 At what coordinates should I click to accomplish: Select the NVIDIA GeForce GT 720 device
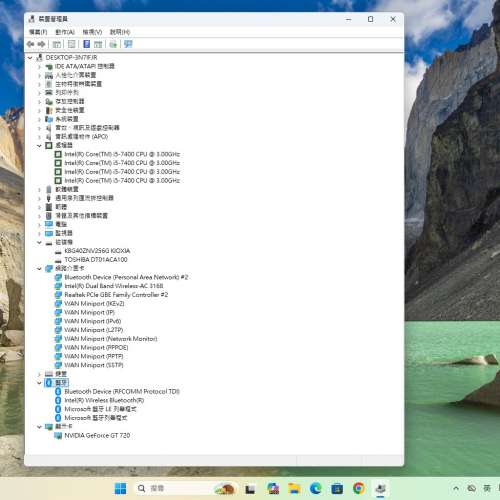pyautogui.click(x=97, y=435)
